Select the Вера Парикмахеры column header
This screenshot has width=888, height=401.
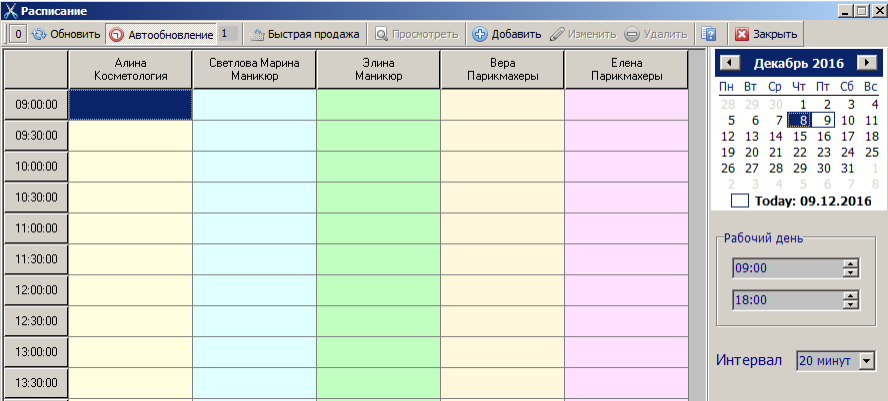tap(502, 69)
